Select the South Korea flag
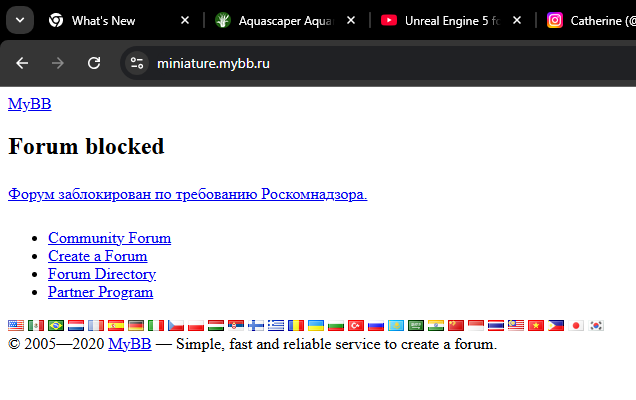 pyautogui.click(x=595, y=325)
